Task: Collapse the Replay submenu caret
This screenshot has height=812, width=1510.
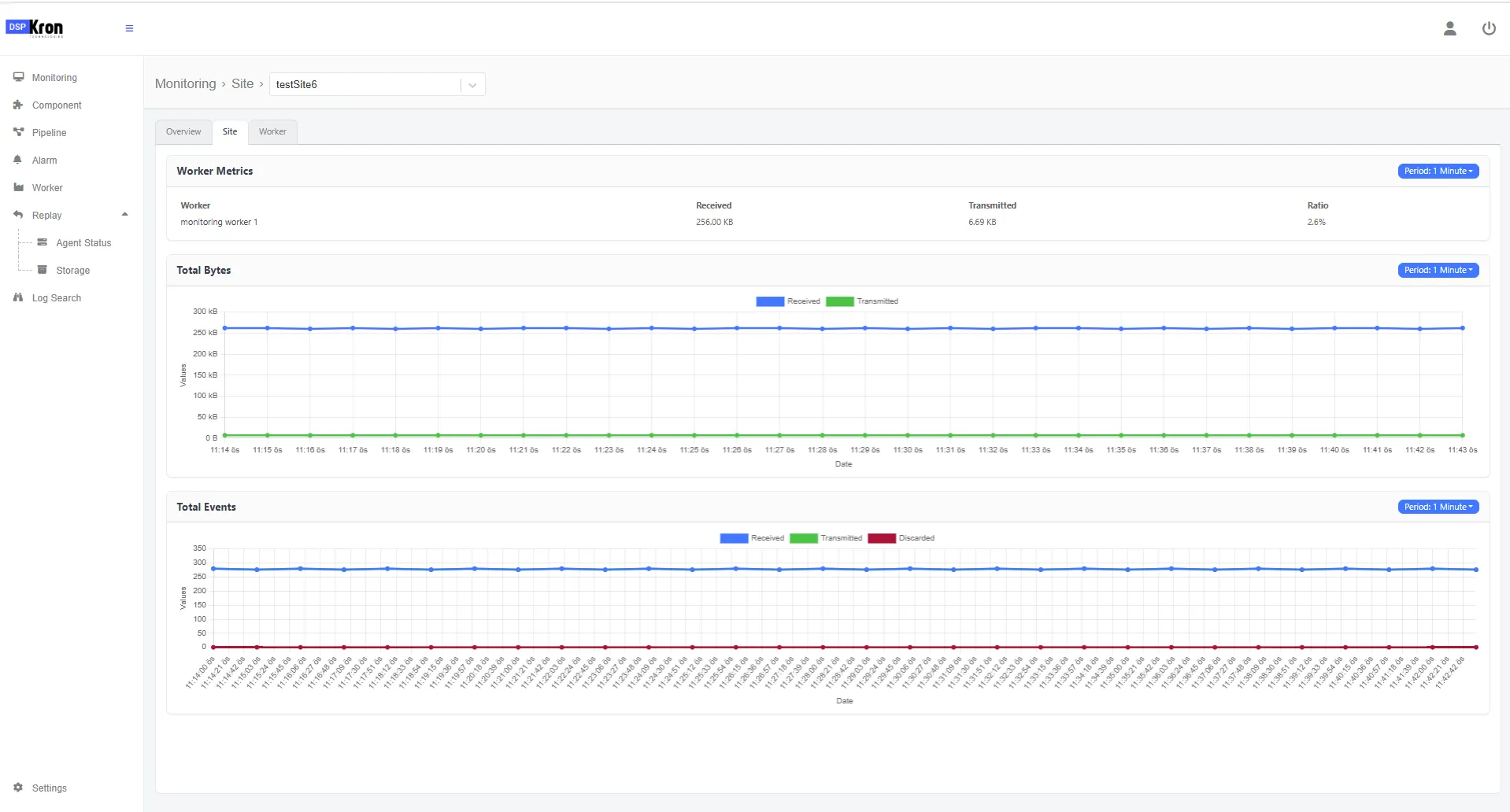Action: click(x=124, y=215)
